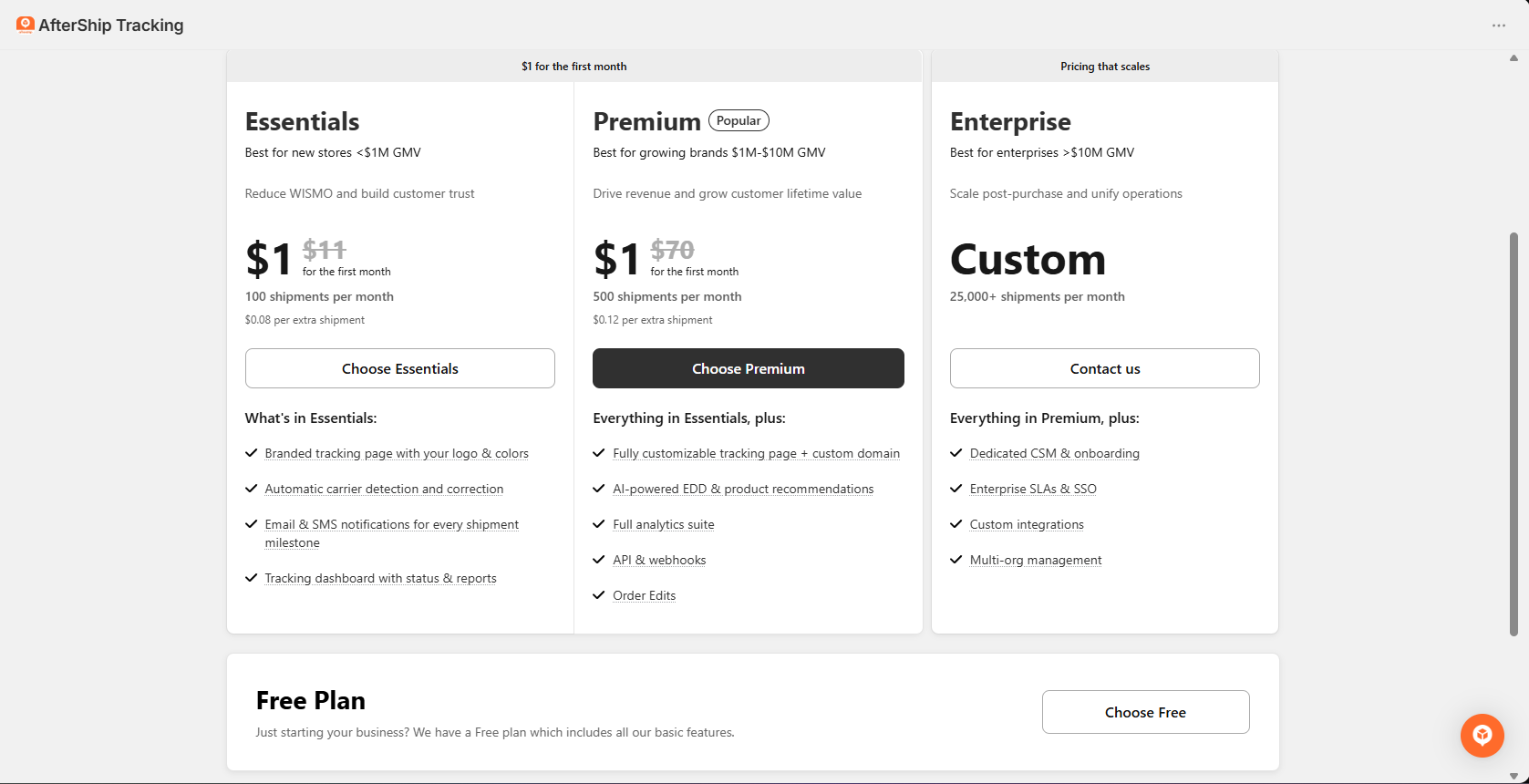Open Multi-org management link
Viewport: 1529px width, 784px height.
1036,560
